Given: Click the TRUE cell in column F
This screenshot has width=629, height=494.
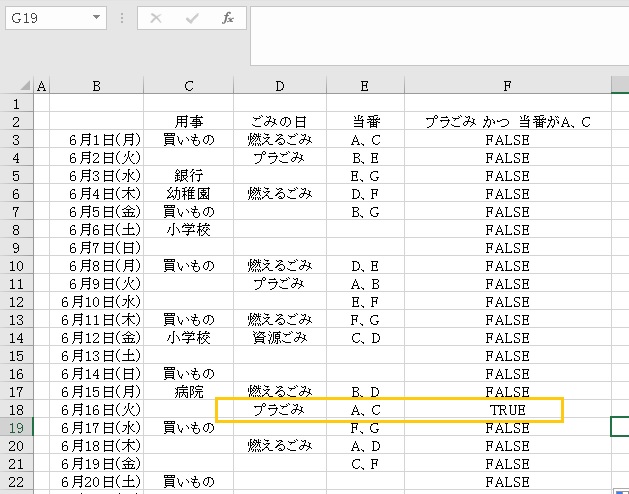Looking at the screenshot, I should pyautogui.click(x=506, y=410).
